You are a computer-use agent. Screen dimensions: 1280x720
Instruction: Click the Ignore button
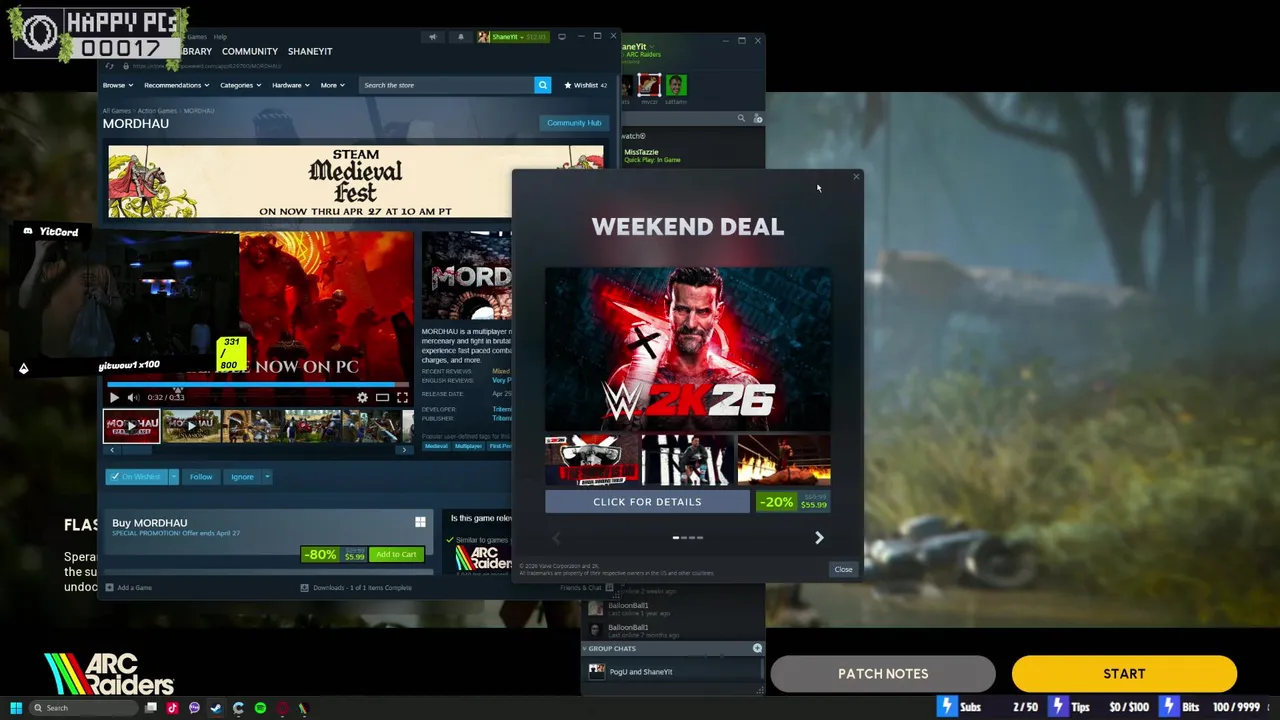(x=242, y=477)
